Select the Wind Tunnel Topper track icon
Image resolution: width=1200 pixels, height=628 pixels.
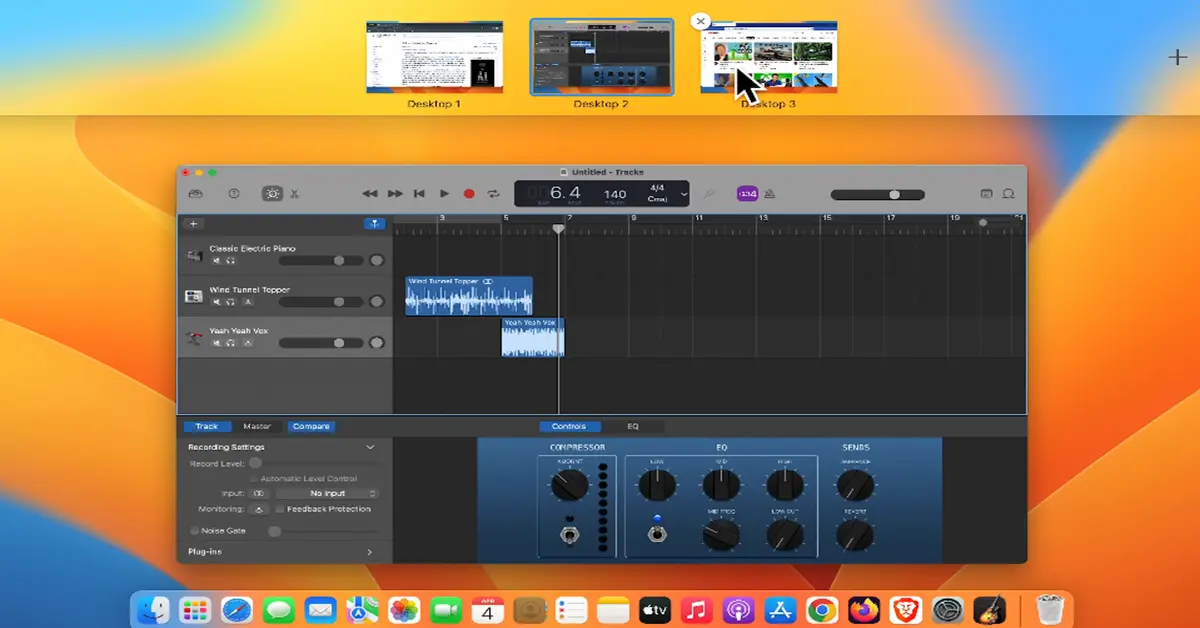[x=194, y=297]
